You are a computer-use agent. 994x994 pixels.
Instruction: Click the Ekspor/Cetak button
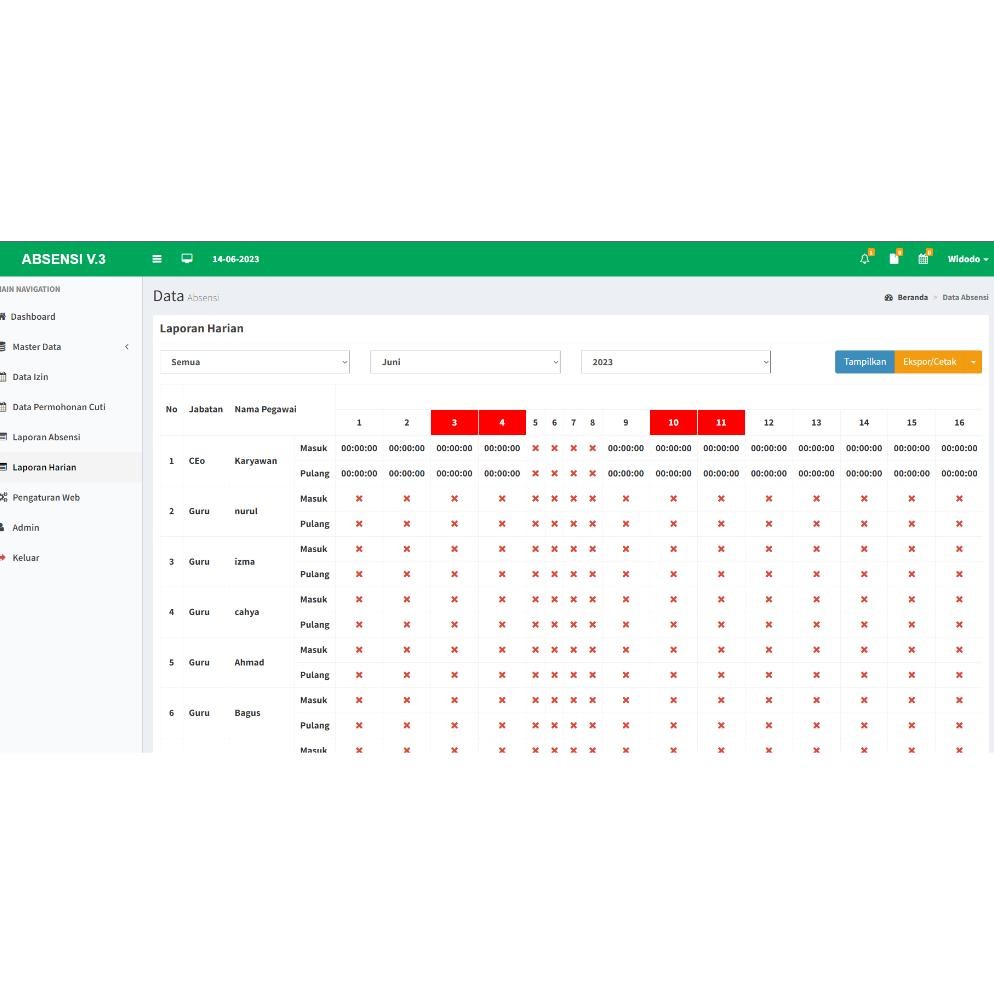tap(929, 362)
